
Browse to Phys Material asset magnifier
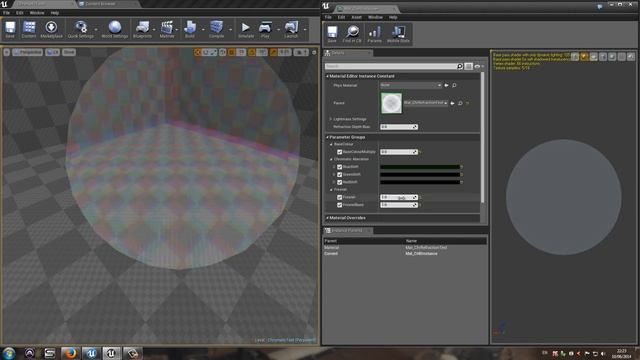[454, 85]
